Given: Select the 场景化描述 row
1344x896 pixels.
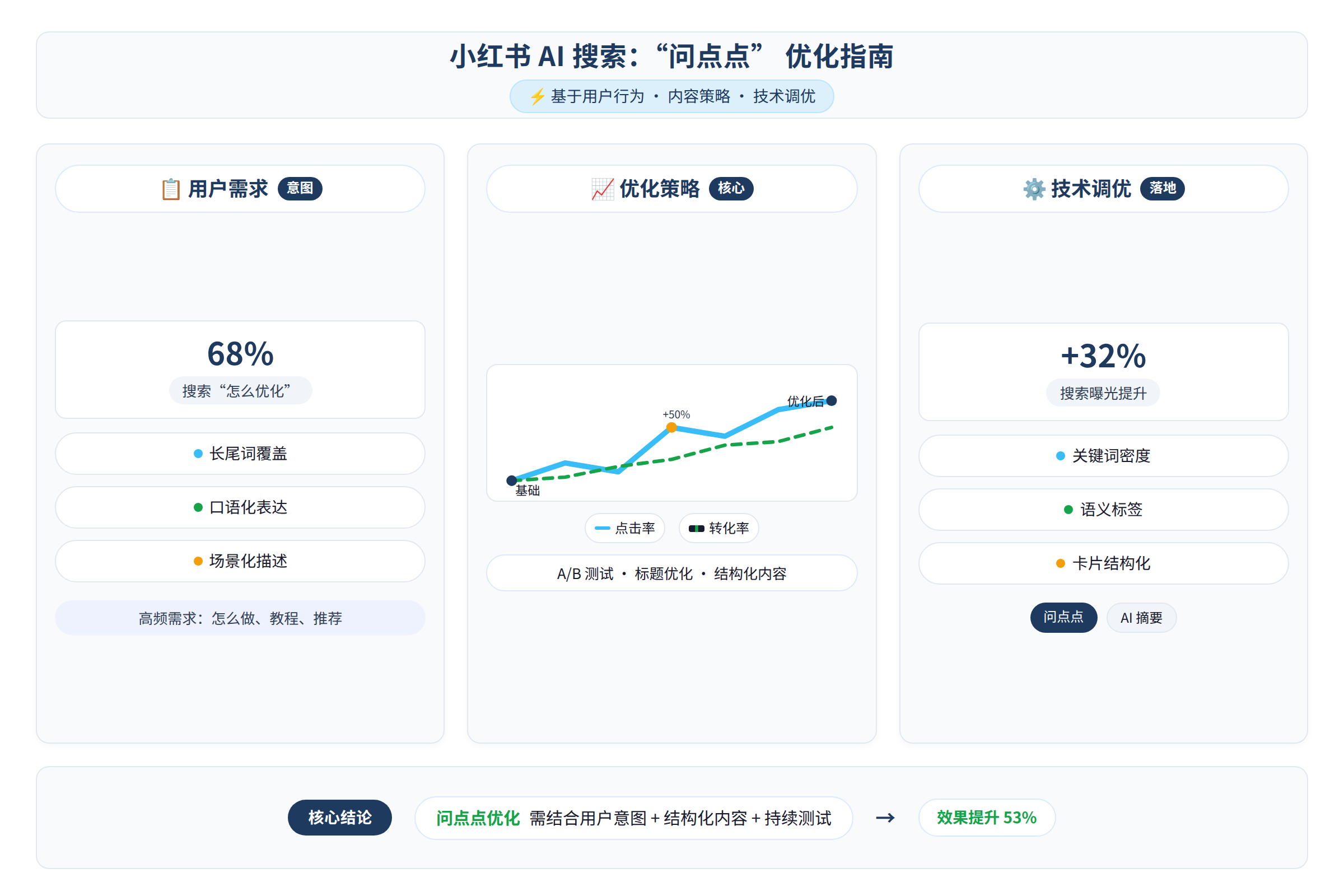Looking at the screenshot, I should click(240, 561).
